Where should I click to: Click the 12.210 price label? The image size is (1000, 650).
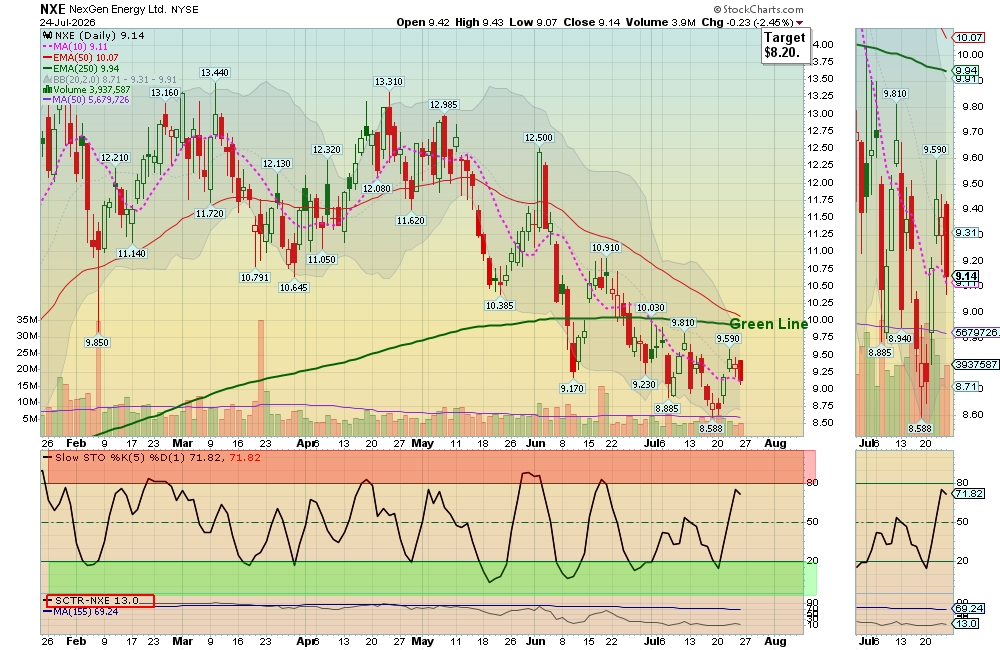click(x=115, y=158)
